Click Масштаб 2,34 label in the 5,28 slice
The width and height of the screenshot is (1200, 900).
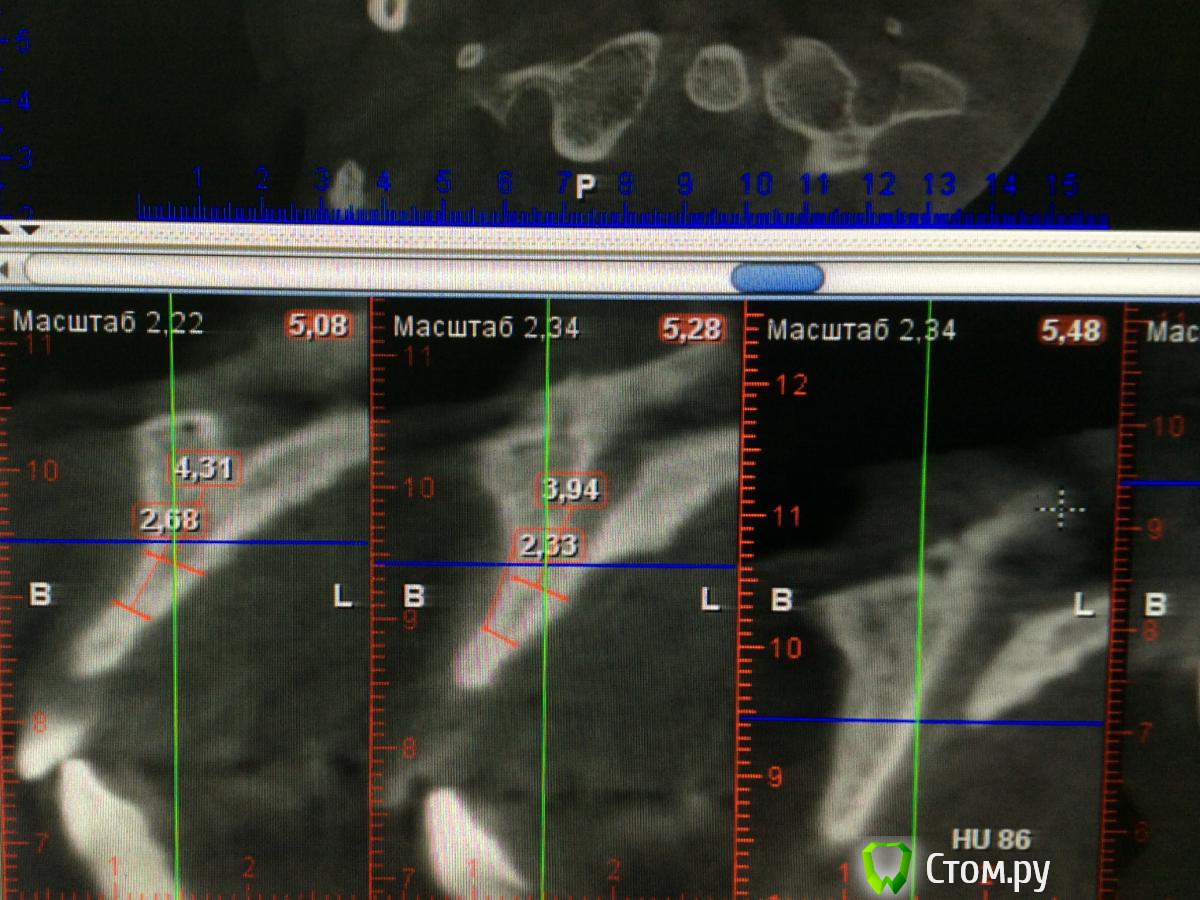coord(486,327)
